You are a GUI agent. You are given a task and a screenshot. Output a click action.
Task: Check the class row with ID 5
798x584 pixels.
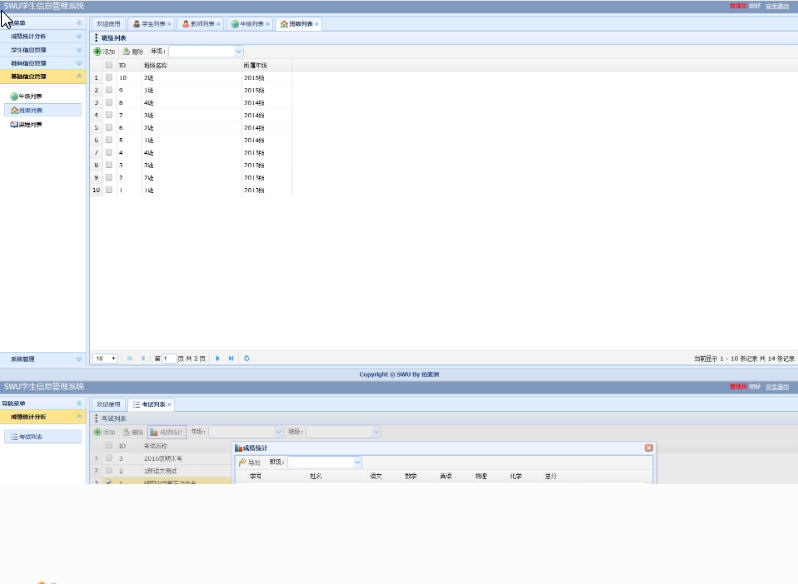point(109,140)
